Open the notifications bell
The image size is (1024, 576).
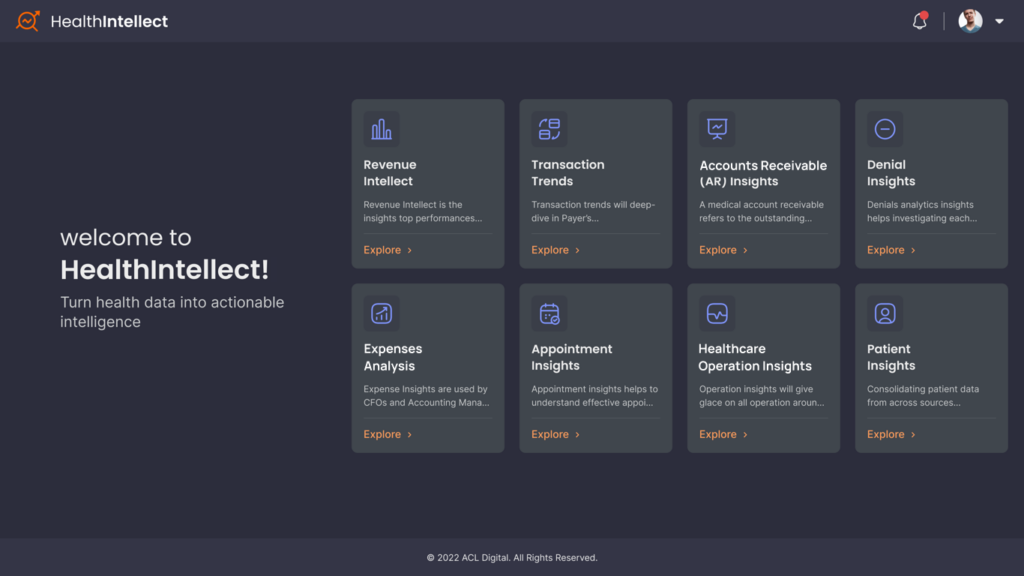point(920,21)
